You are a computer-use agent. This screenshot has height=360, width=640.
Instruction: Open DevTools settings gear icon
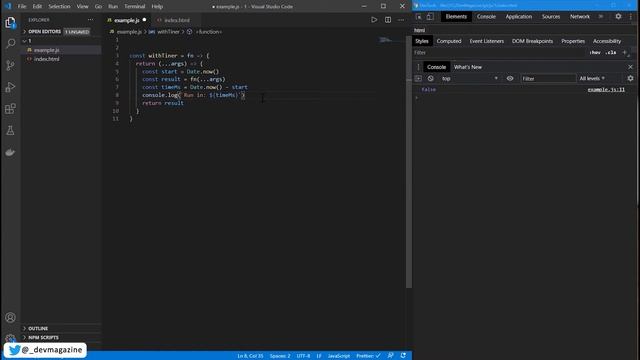coord(618,16)
